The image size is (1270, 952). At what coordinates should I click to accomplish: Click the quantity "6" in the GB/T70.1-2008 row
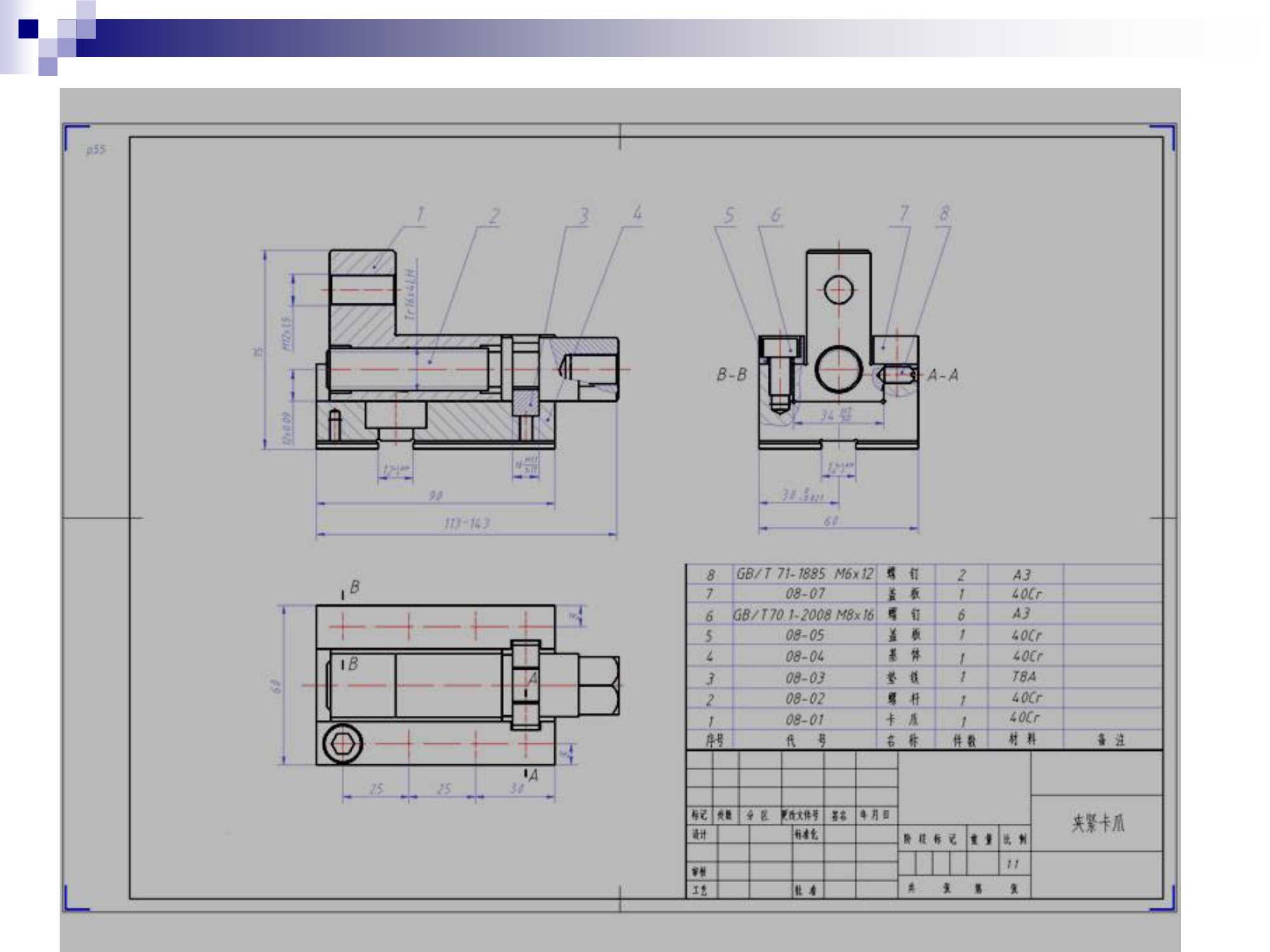coord(961,615)
